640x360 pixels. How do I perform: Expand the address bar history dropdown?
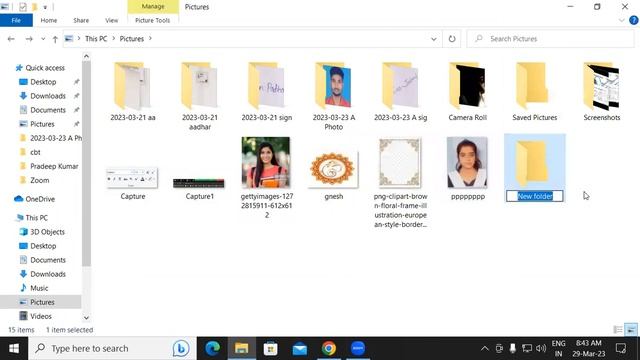[x=433, y=39]
